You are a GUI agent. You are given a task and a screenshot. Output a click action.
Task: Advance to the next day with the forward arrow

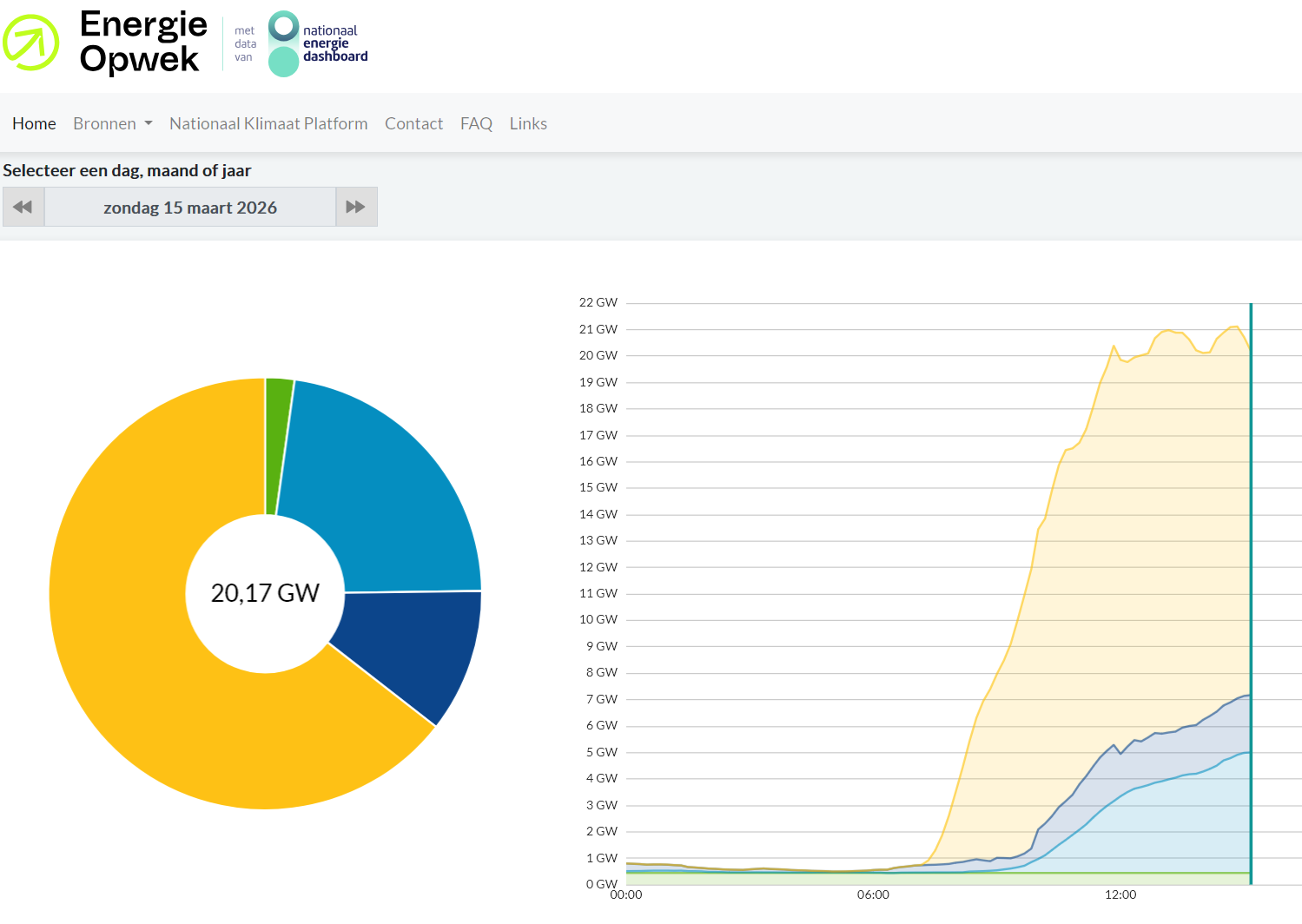(356, 208)
